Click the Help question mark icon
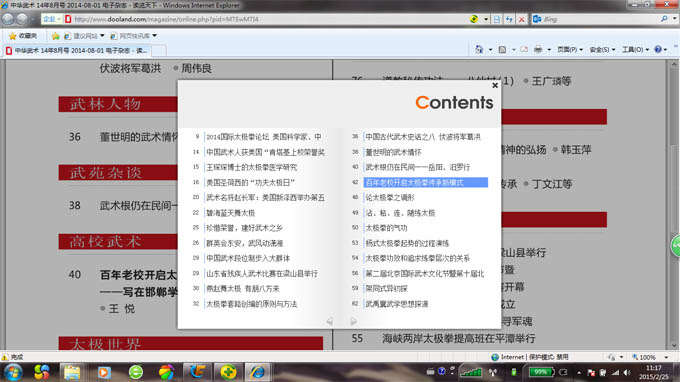Screen dimensions: 680x382 [x=658, y=49]
